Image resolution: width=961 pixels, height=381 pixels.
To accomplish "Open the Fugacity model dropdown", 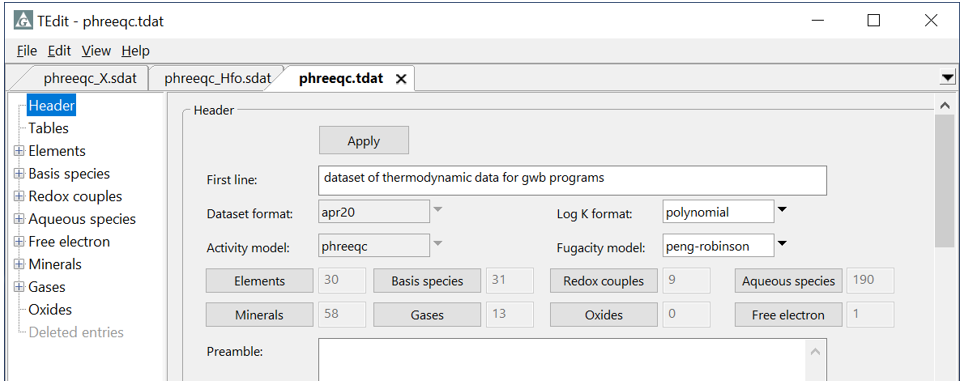I will [781, 245].
